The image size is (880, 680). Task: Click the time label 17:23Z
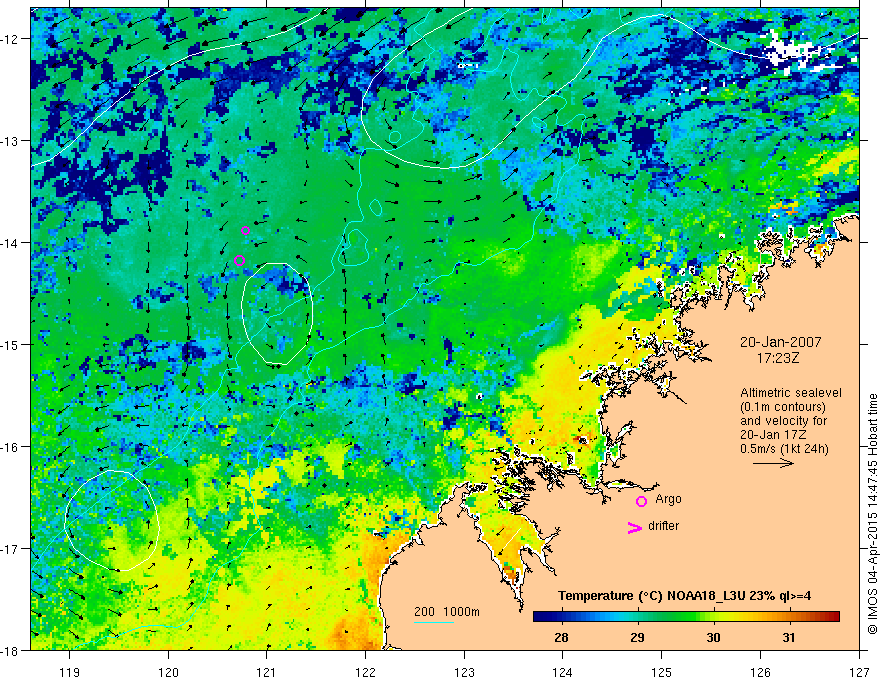click(x=778, y=358)
